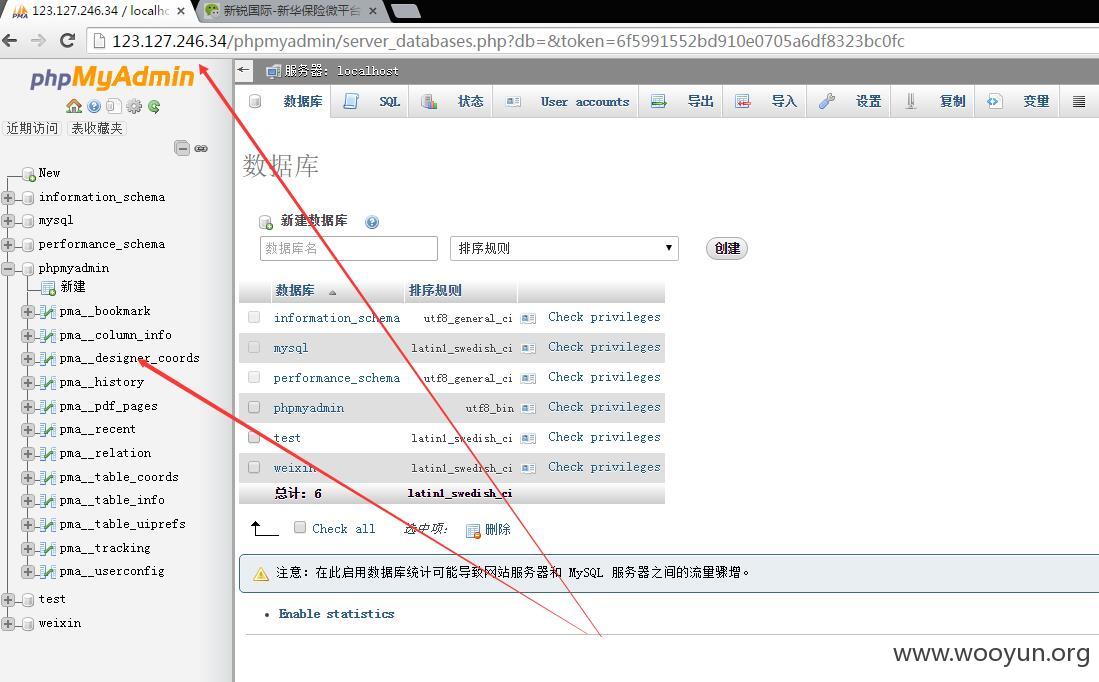Expand weixin database tree node
Image resolution: width=1099 pixels, height=682 pixels.
(x=8, y=624)
